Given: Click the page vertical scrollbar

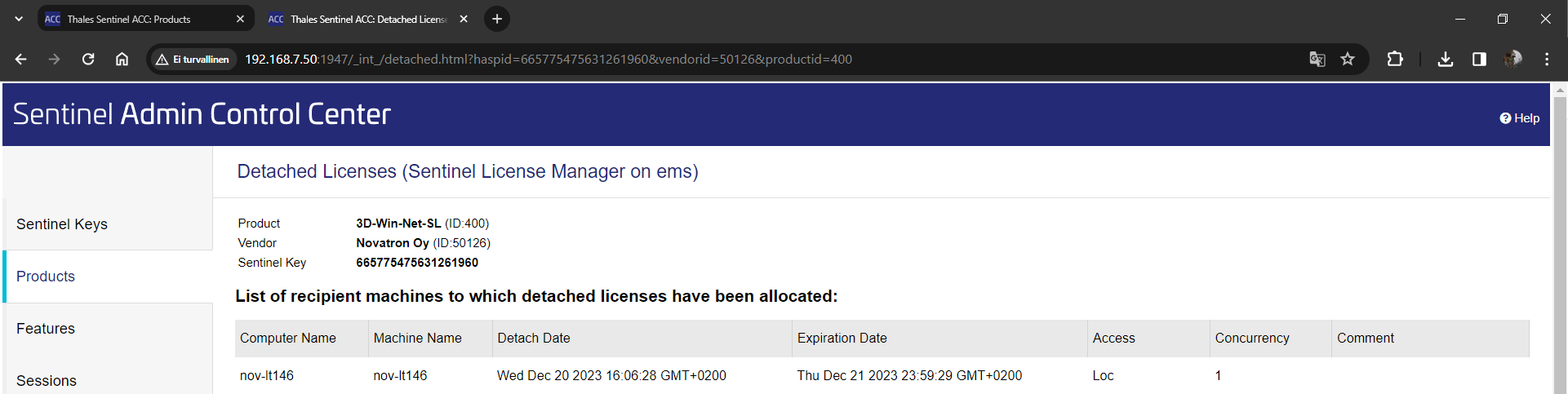Looking at the screenshot, I should [x=1560, y=245].
